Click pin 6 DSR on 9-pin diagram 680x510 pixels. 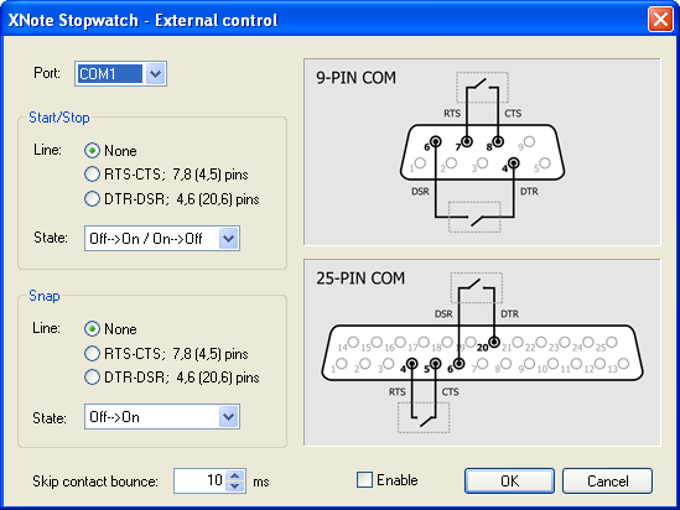[435, 141]
